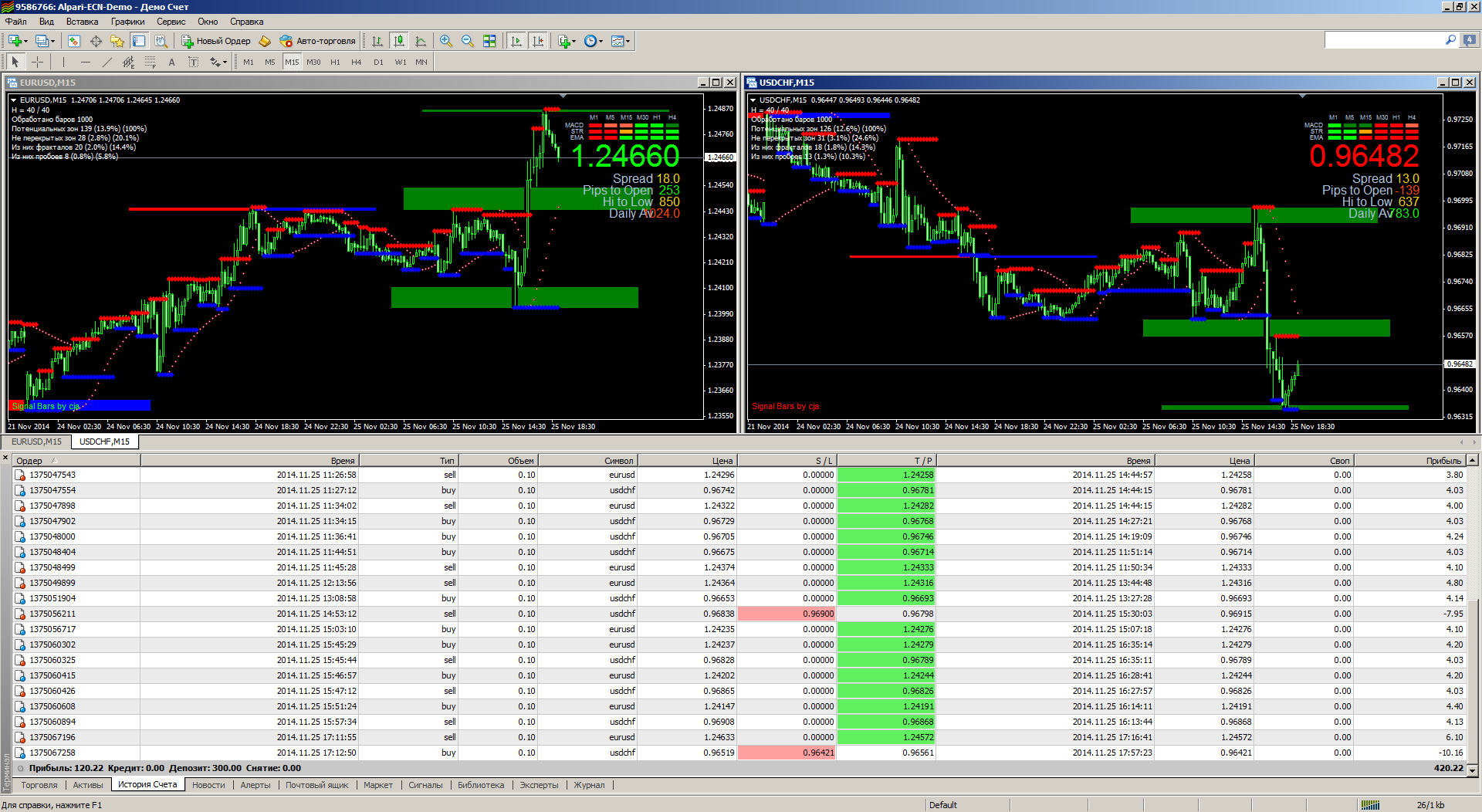Image resolution: width=1482 pixels, height=812 pixels.
Task: Show the Data Window crosshair-circle icon
Action: [x=96, y=41]
